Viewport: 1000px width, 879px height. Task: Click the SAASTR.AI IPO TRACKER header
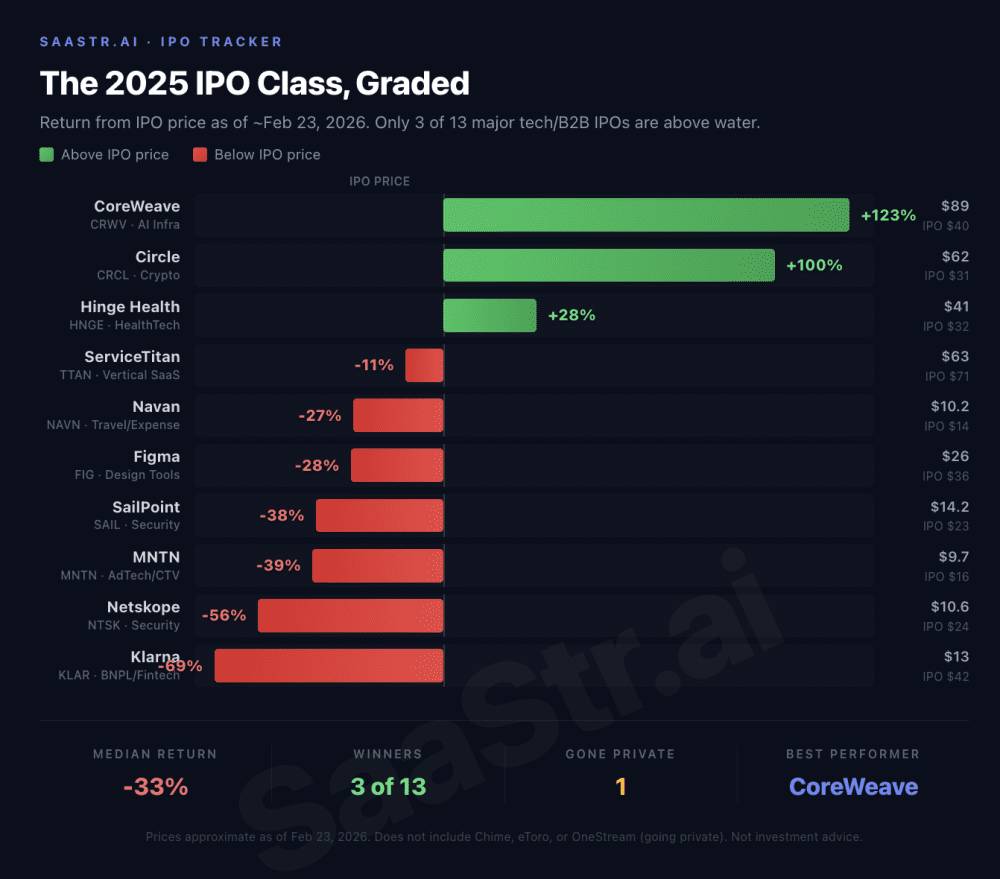point(161,41)
